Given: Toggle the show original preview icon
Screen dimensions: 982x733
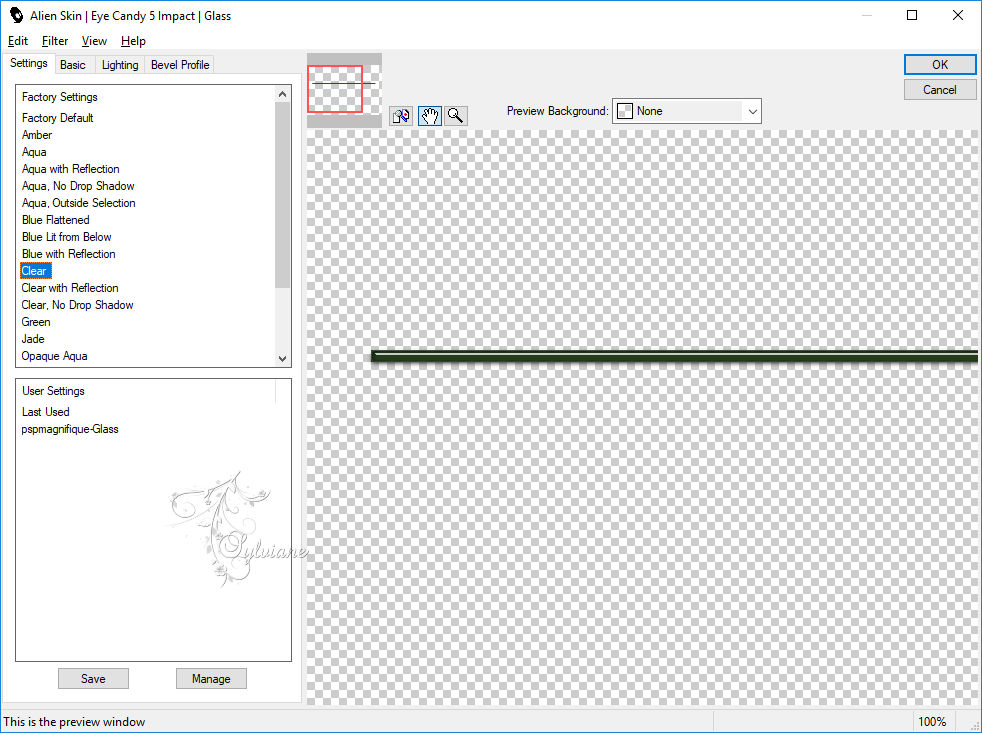Looking at the screenshot, I should (x=401, y=116).
